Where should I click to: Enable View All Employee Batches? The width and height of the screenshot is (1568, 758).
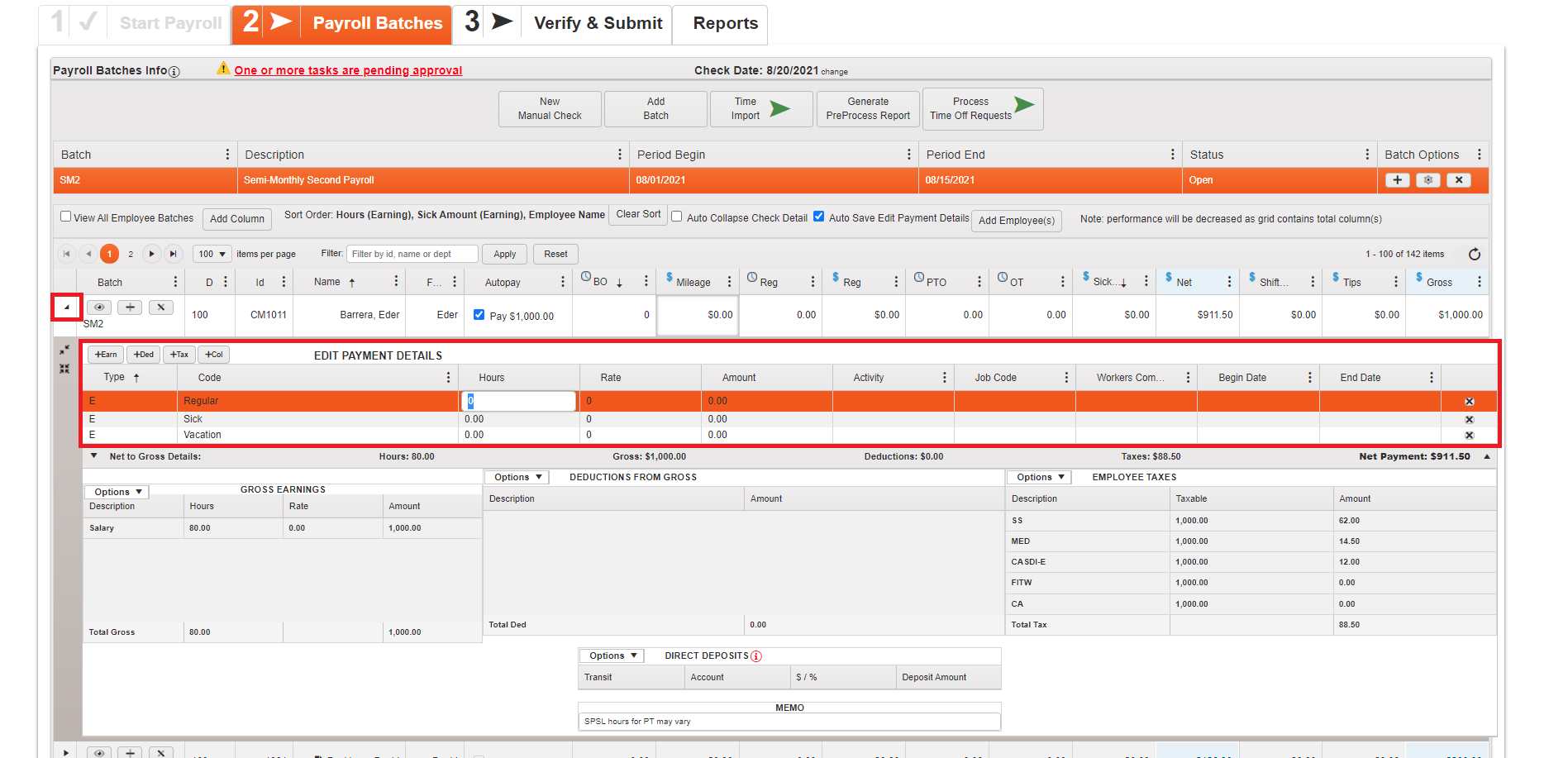click(65, 217)
